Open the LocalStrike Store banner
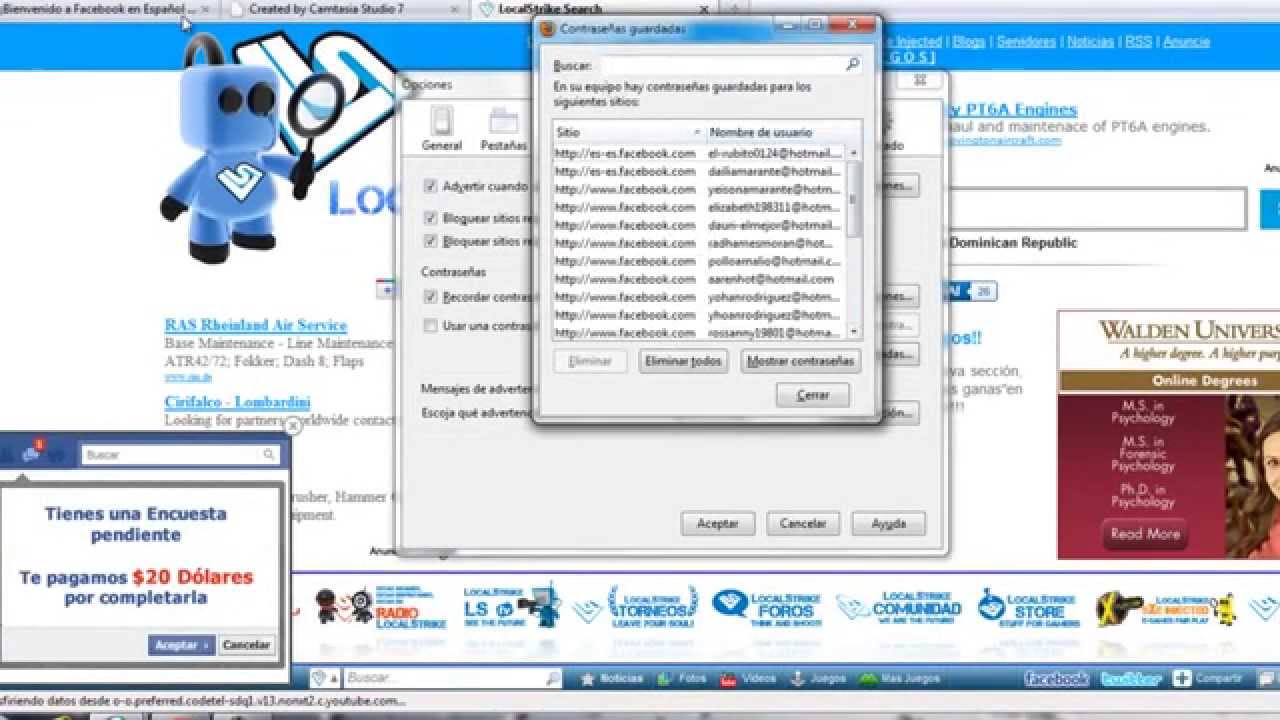 [x=1028, y=607]
